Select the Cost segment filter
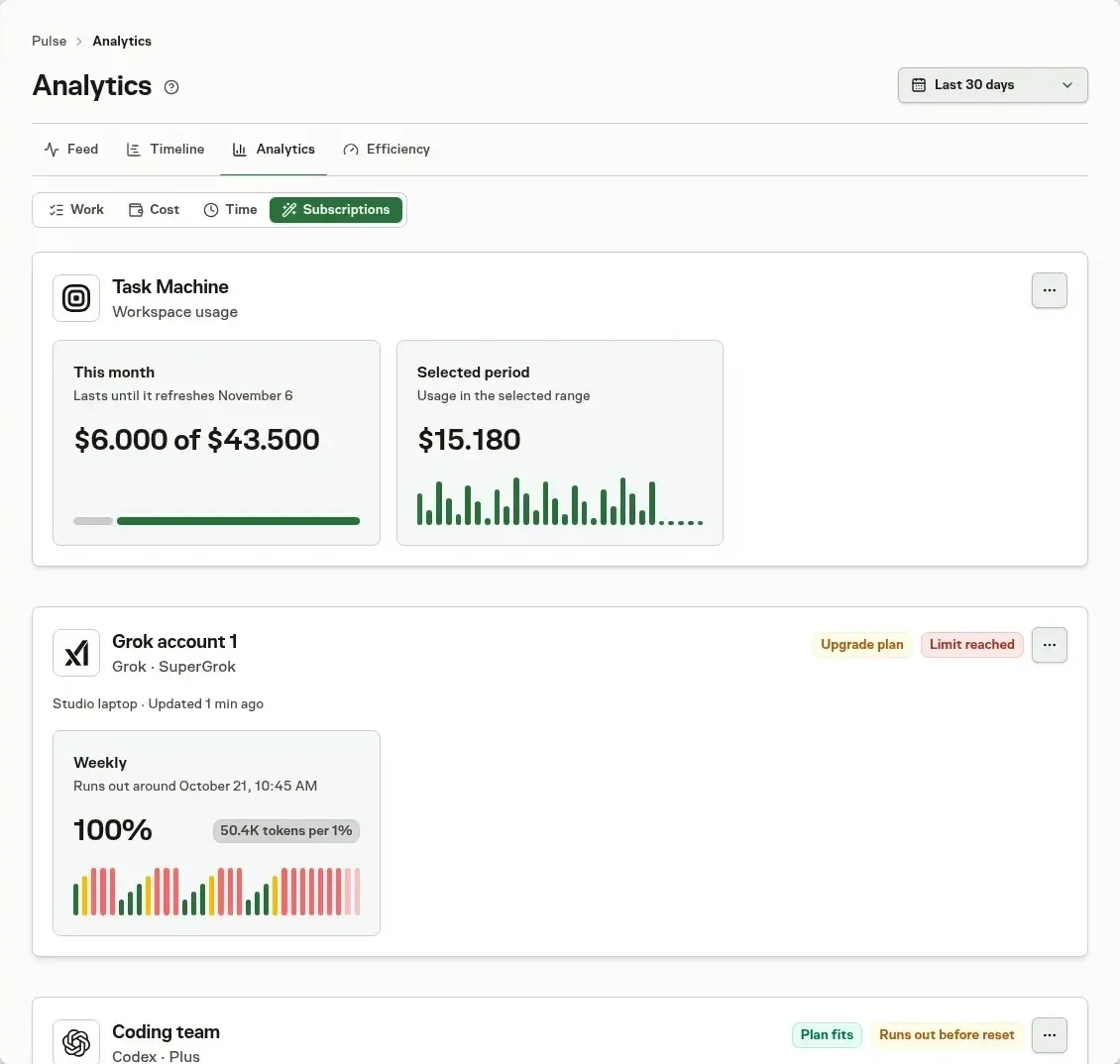Viewport: 1120px width, 1064px height. pyautogui.click(x=154, y=210)
